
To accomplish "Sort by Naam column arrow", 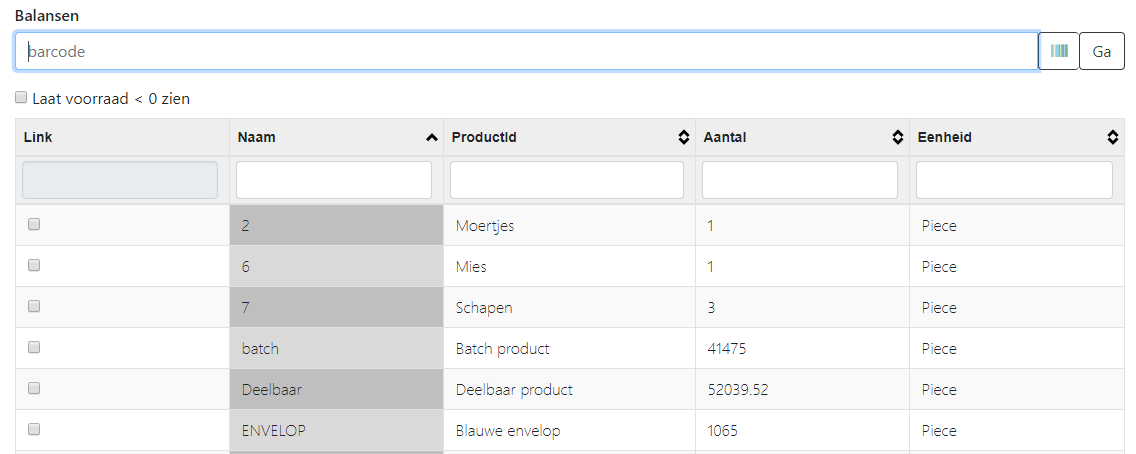I will click(431, 138).
